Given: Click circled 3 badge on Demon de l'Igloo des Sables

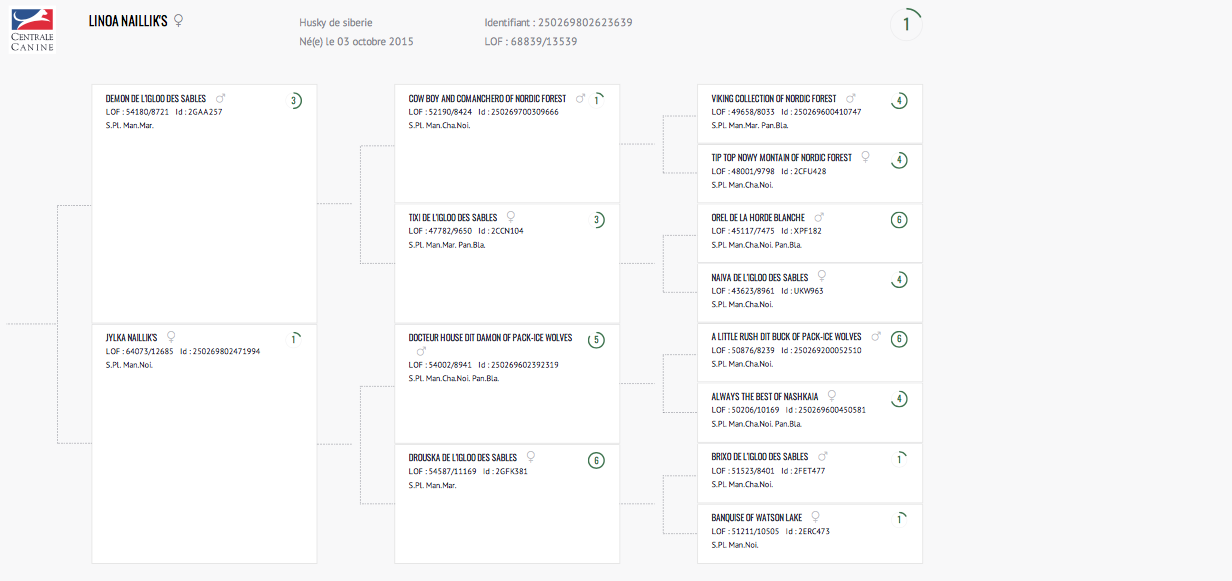Looking at the screenshot, I should click(294, 101).
